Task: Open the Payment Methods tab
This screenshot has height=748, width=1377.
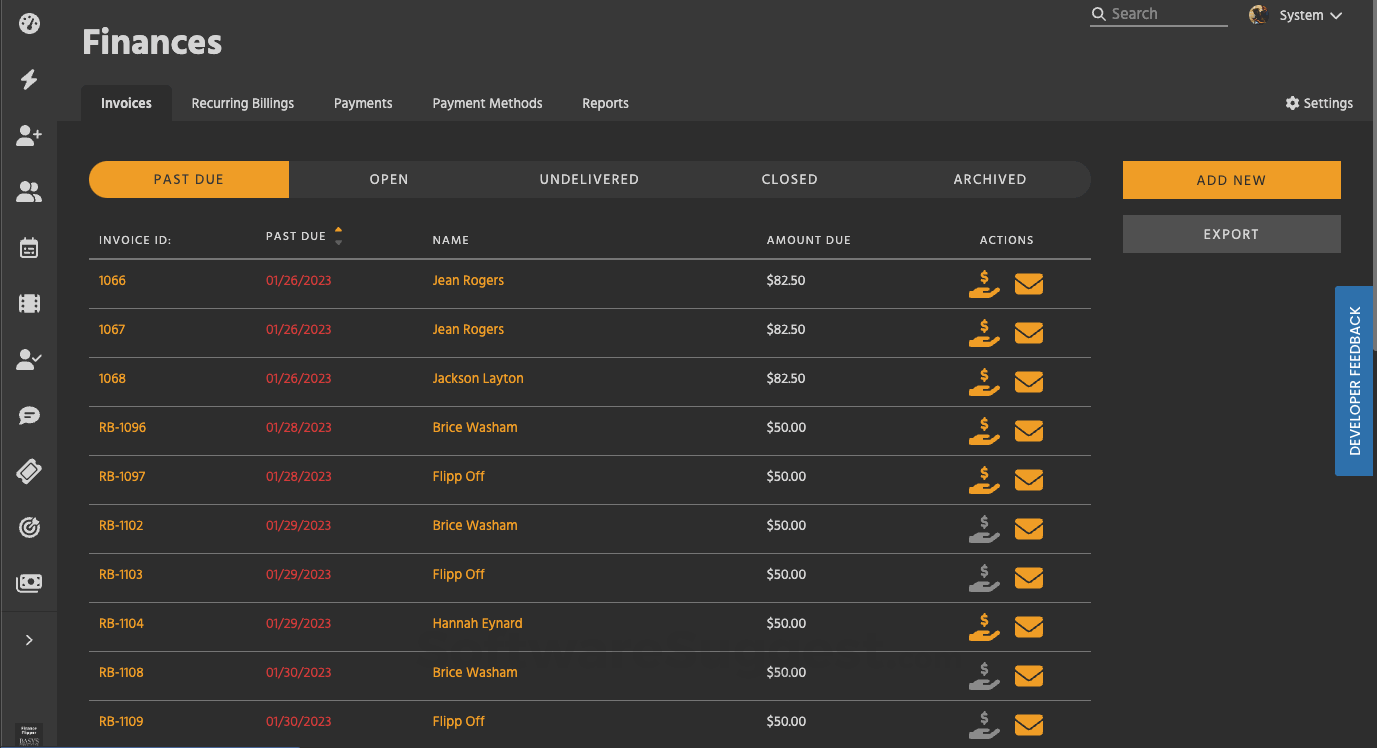Action: coord(487,103)
